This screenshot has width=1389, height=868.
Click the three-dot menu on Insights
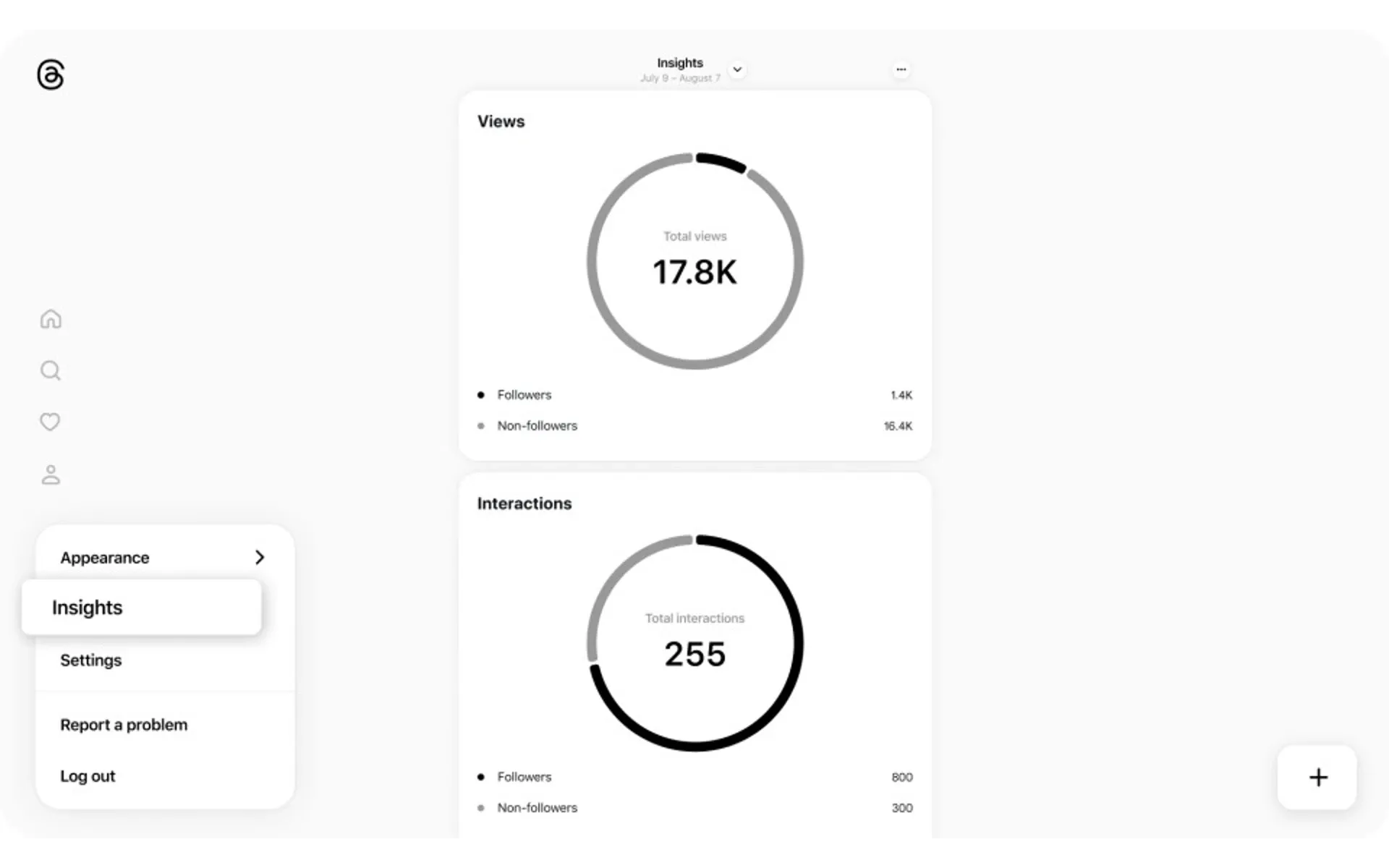(901, 68)
